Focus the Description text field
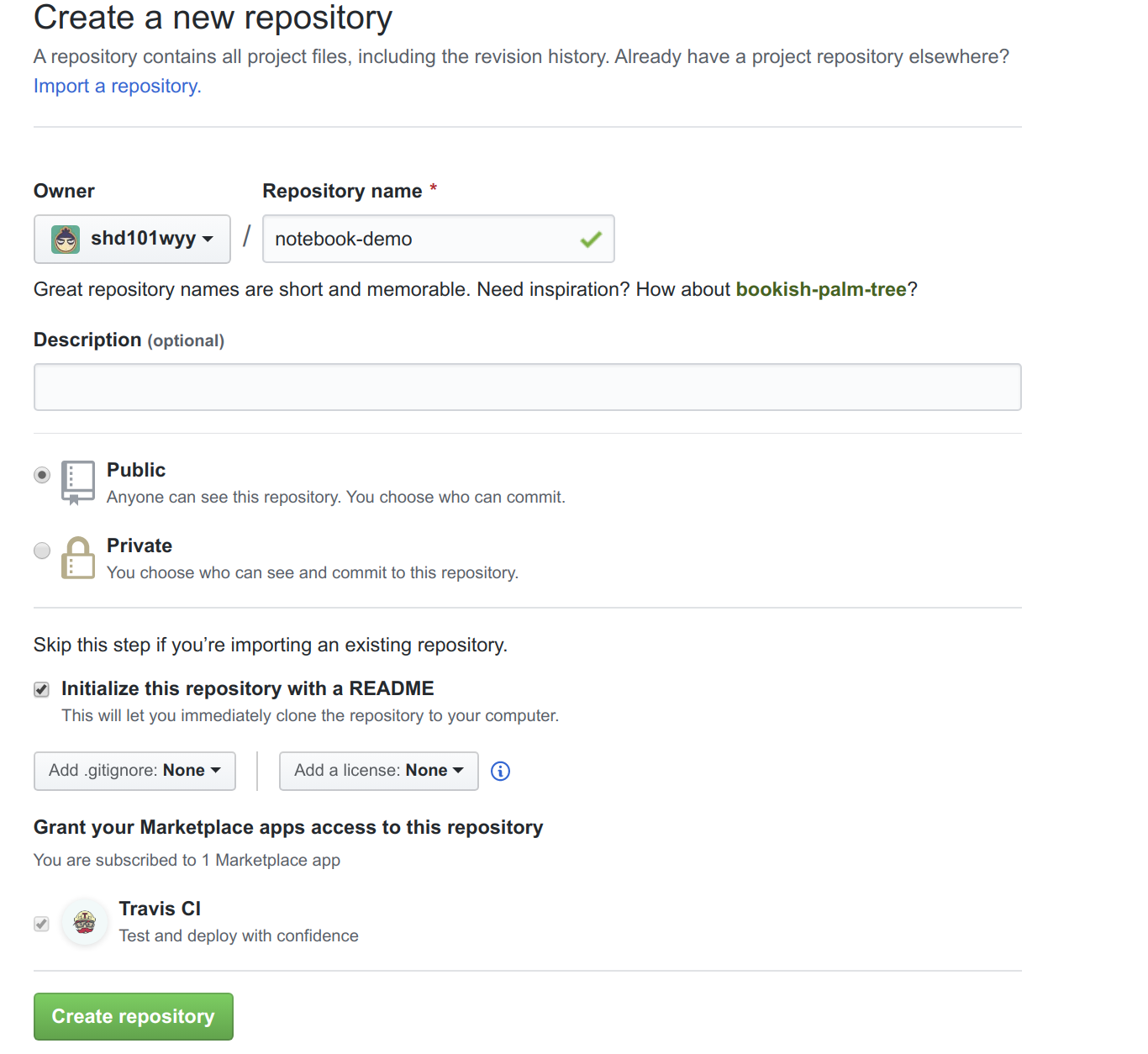Image resolution: width=1148 pixels, height=1054 pixels. 527,387
